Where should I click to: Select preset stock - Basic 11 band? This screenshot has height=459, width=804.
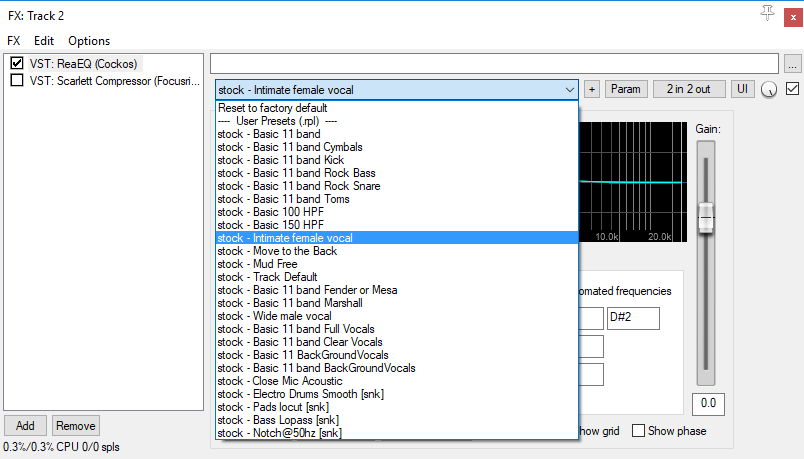tap(397, 134)
